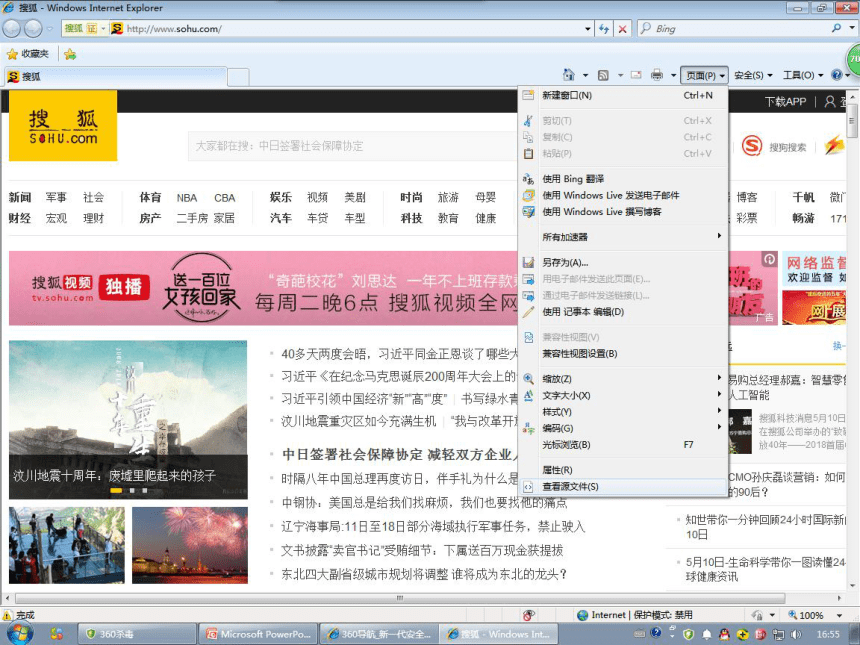Click the Refresh page icon
This screenshot has width=860, height=645.
tap(604, 29)
